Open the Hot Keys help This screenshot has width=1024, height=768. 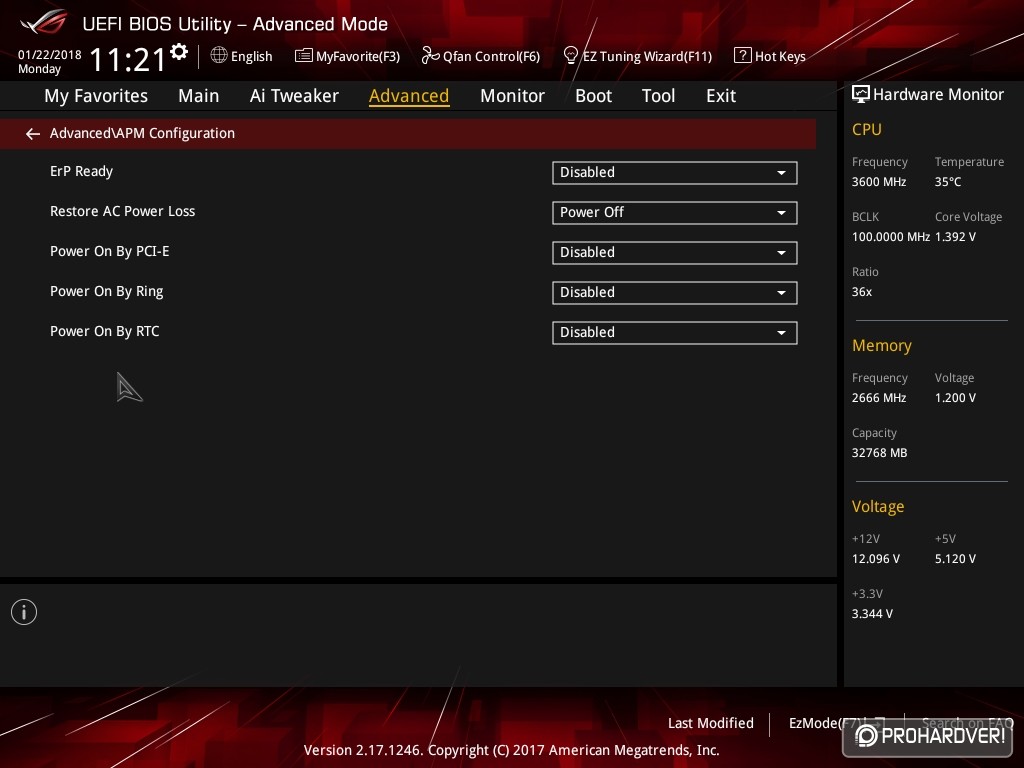780,57
